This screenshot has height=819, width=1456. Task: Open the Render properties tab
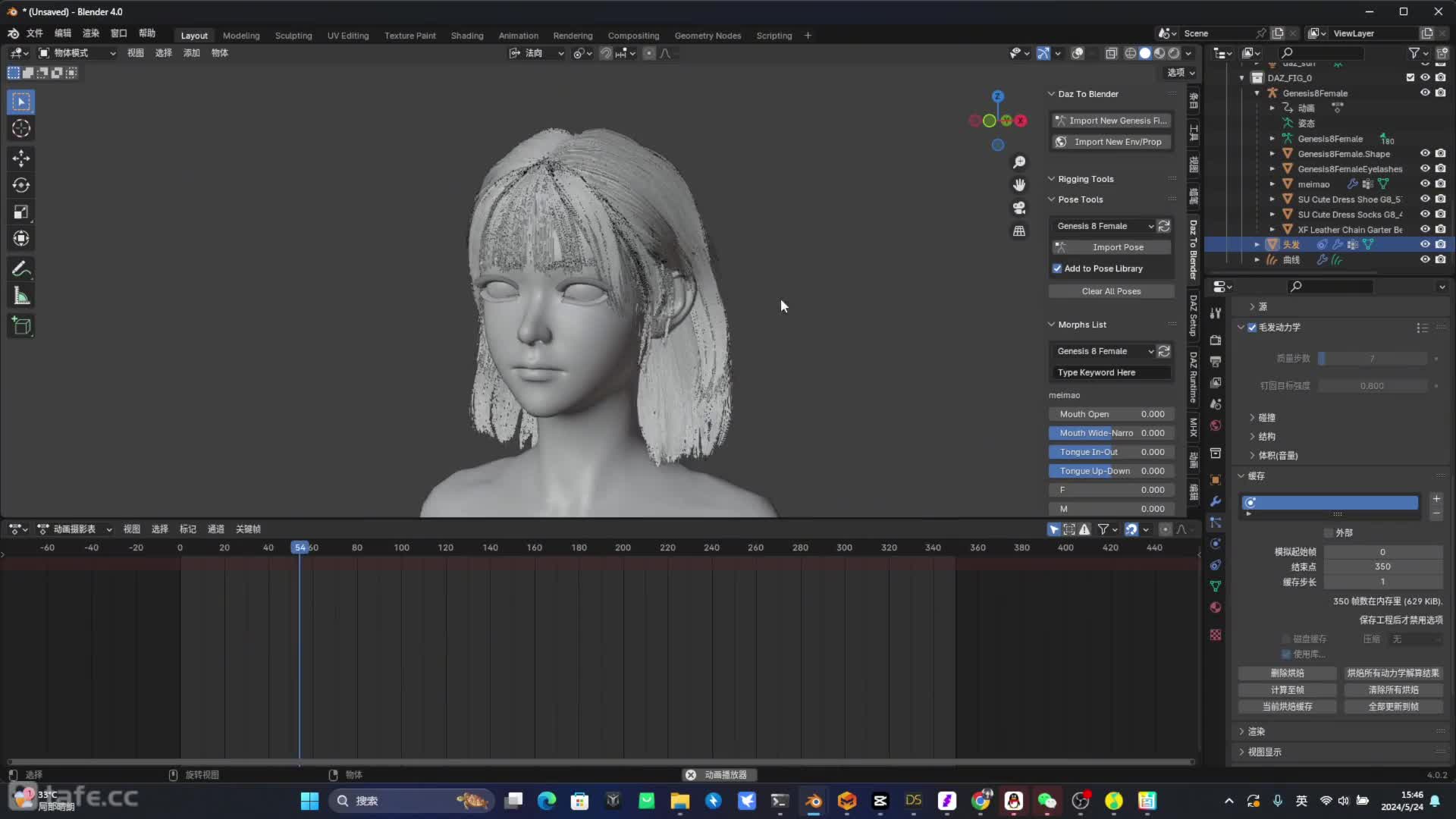pyautogui.click(x=1216, y=340)
